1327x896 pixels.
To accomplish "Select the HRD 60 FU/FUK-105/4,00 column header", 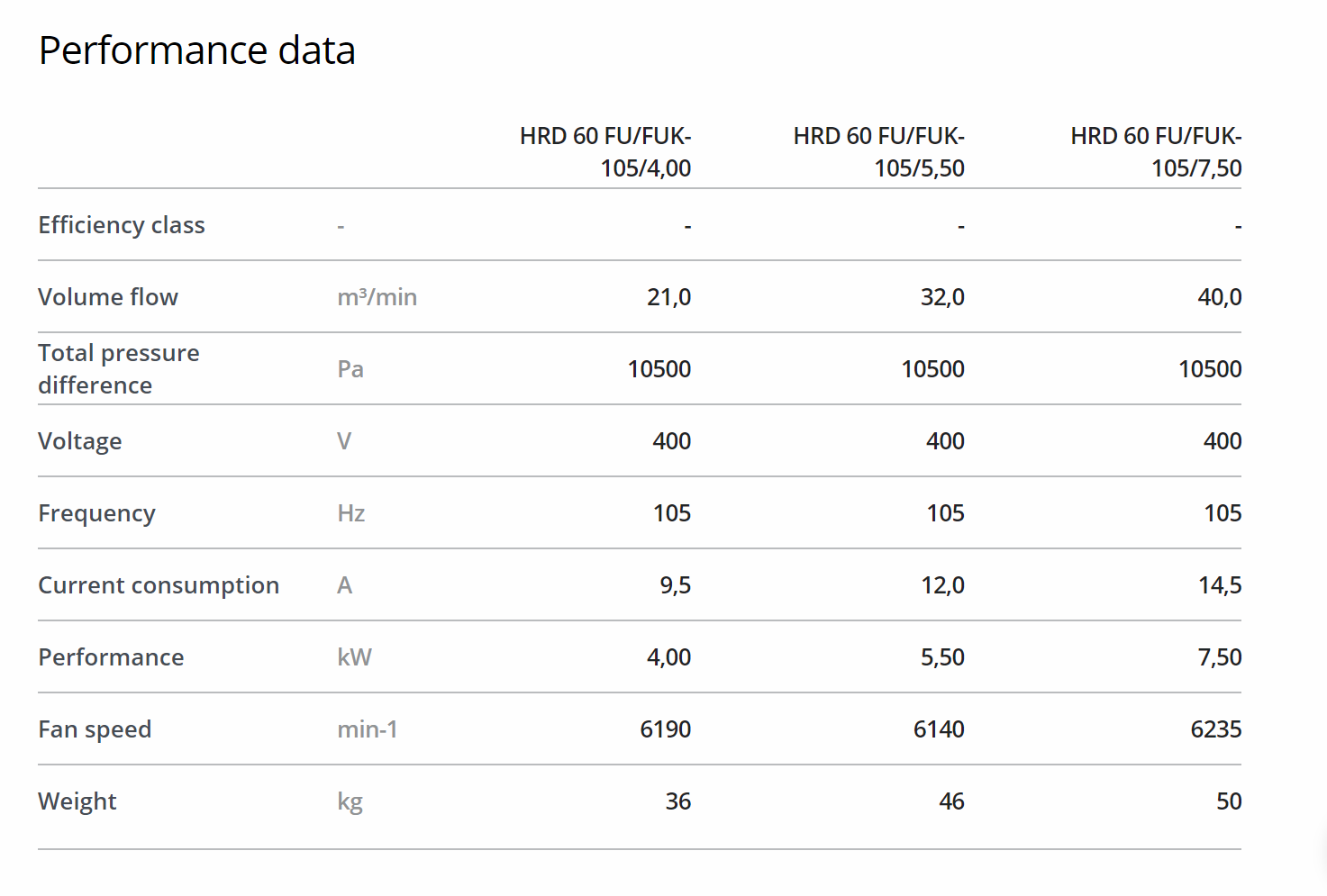I will click(x=605, y=152).
